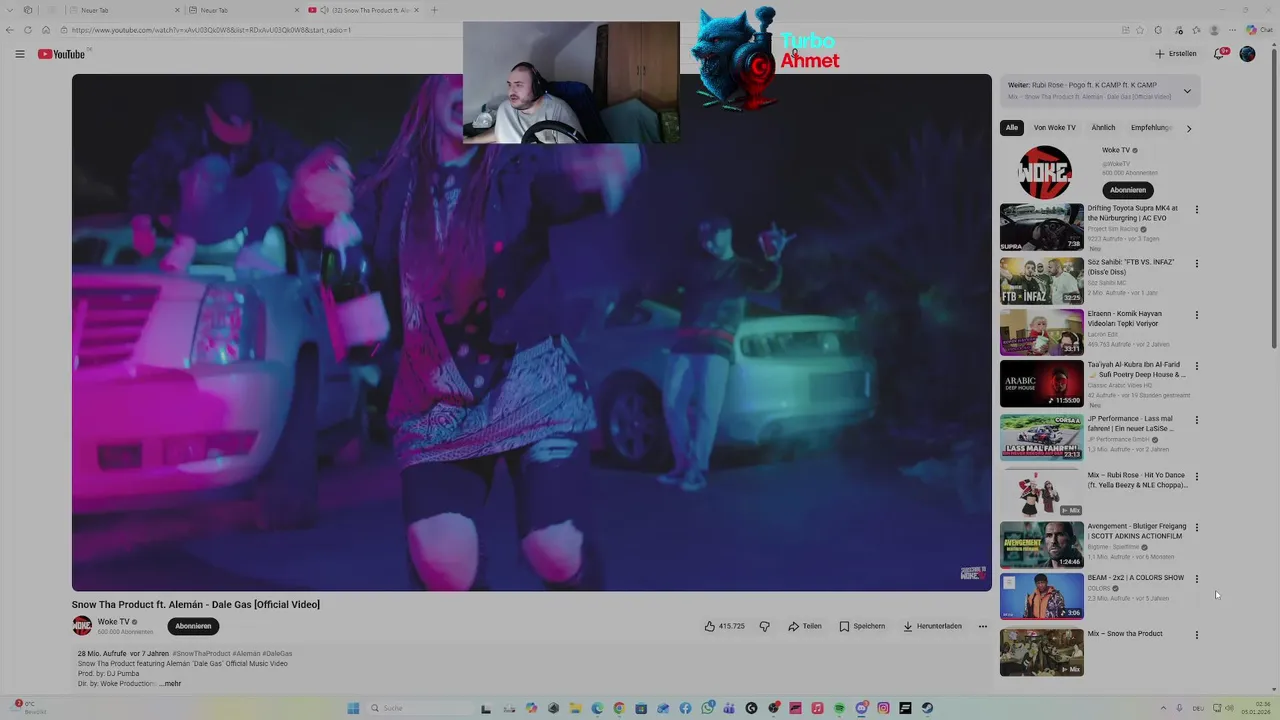
Task: Click the Woke TV channel name below video
Action: point(113,622)
